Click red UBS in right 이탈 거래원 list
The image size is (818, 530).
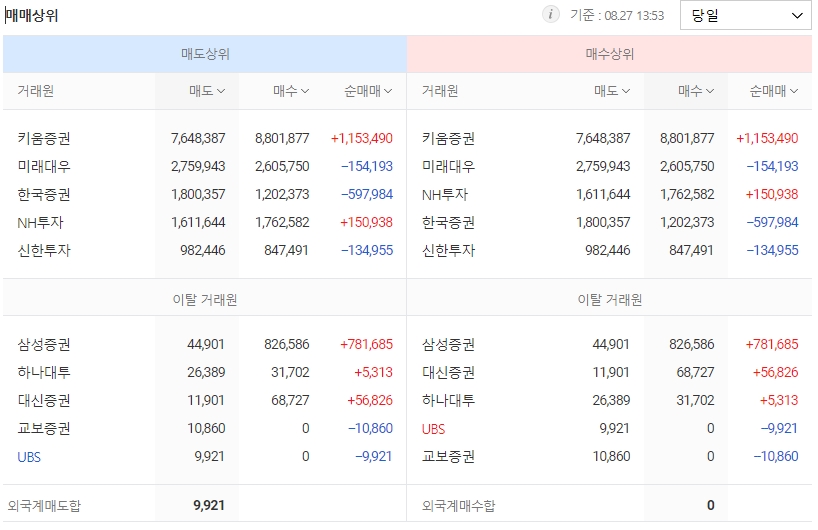[434, 429]
